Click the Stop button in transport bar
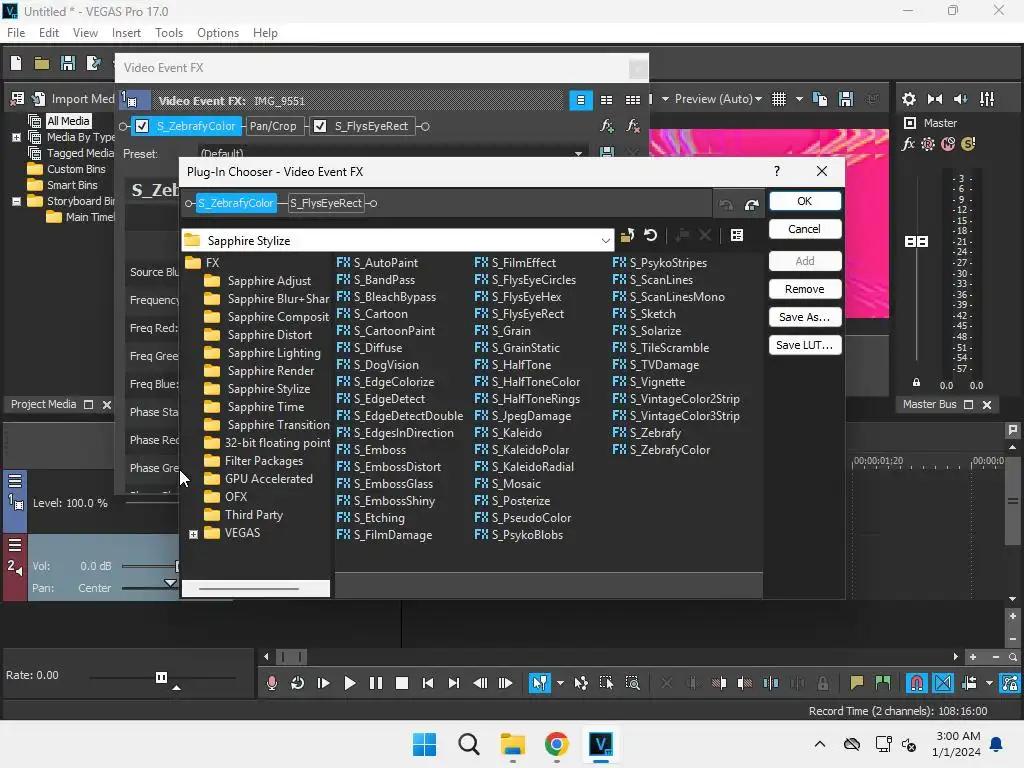Viewport: 1024px width, 768px height. point(402,683)
